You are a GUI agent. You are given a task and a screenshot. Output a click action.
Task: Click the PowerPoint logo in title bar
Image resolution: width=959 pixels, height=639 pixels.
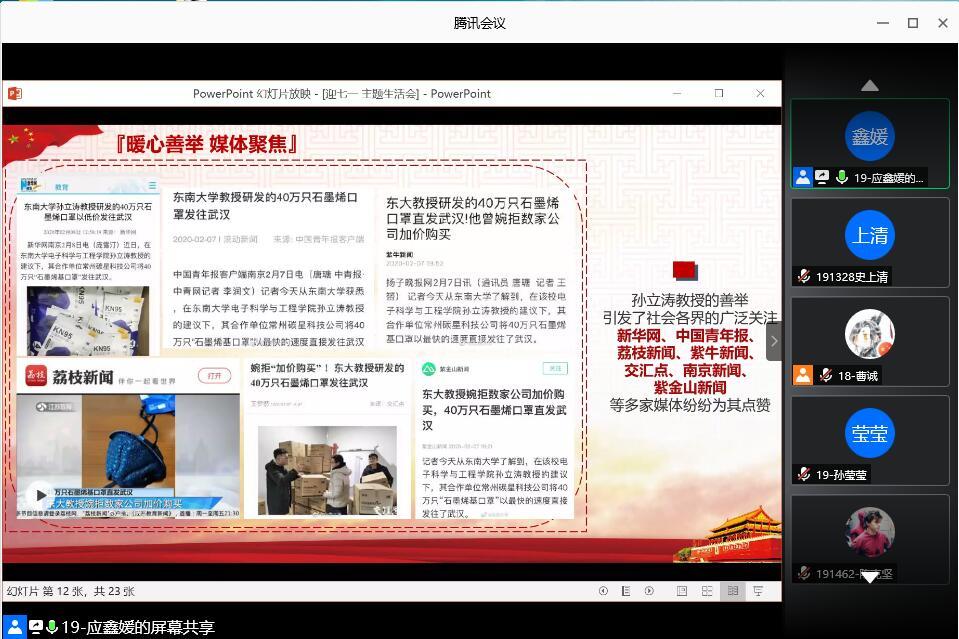pyautogui.click(x=15, y=93)
